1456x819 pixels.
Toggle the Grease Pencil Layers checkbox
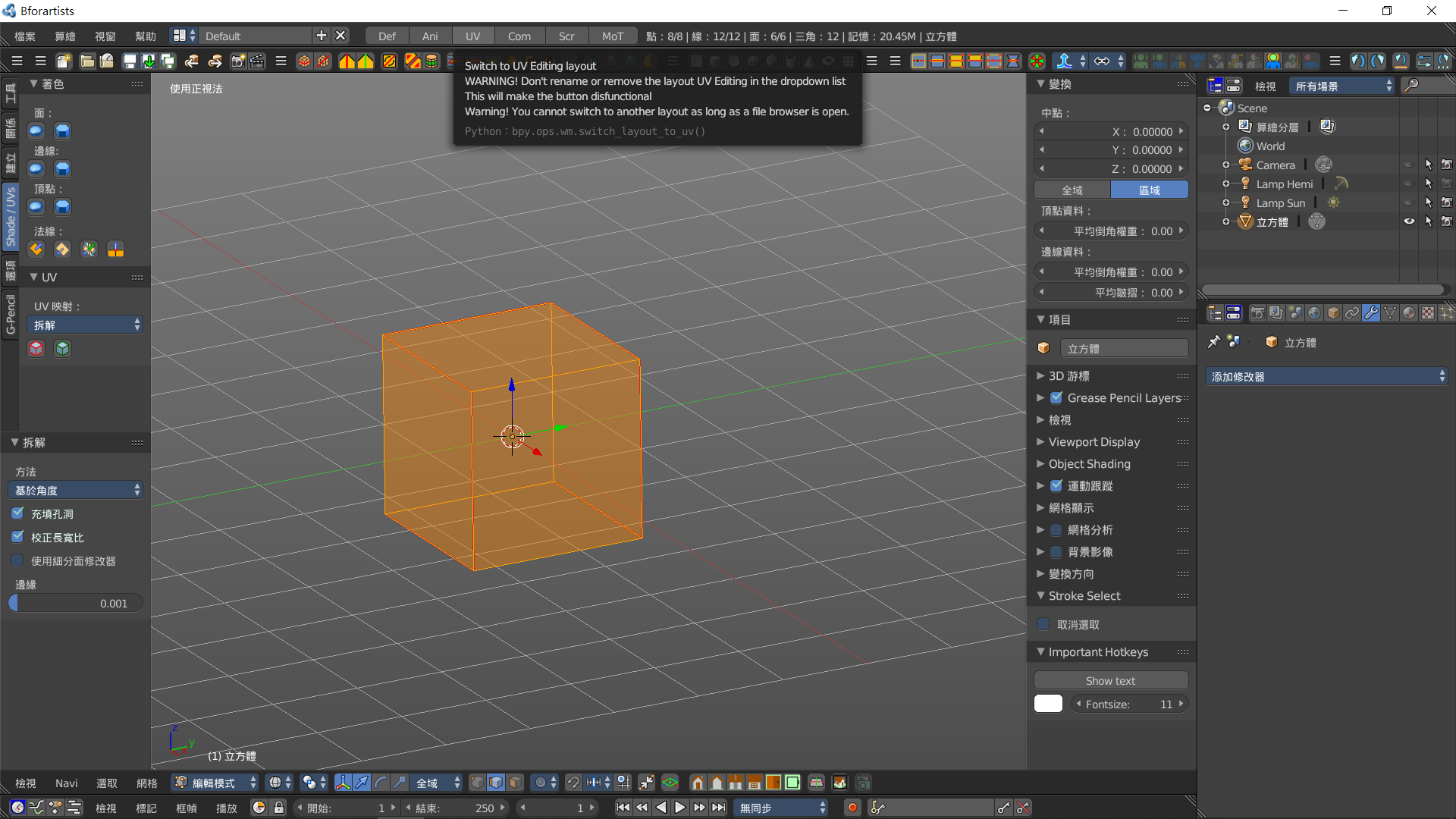[x=1056, y=397]
